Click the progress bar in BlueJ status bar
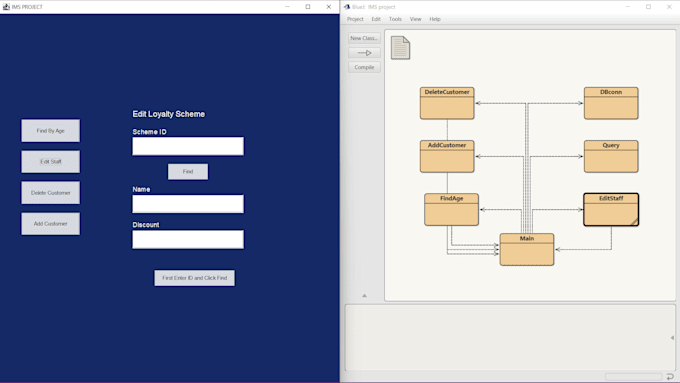 pyautogui.click(x=634, y=377)
